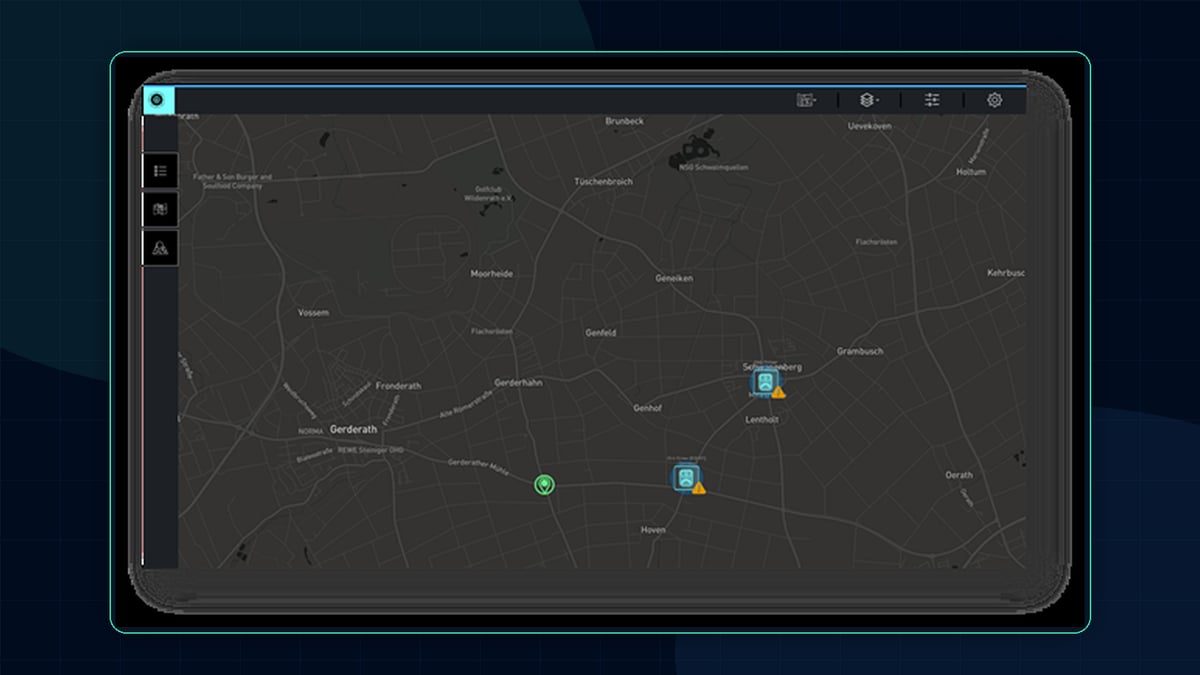Viewport: 1200px width, 675px height.
Task: Click the Grambusch map label
Action: [860, 351]
